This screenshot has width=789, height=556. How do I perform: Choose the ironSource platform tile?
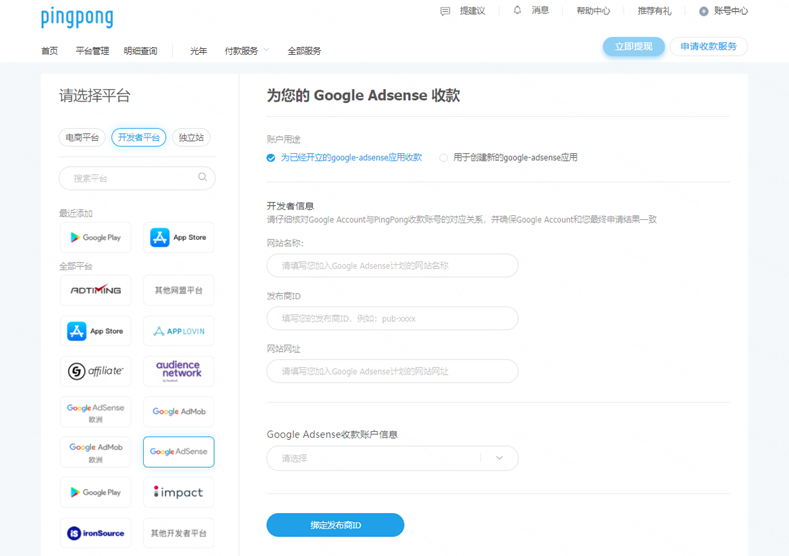(x=96, y=533)
